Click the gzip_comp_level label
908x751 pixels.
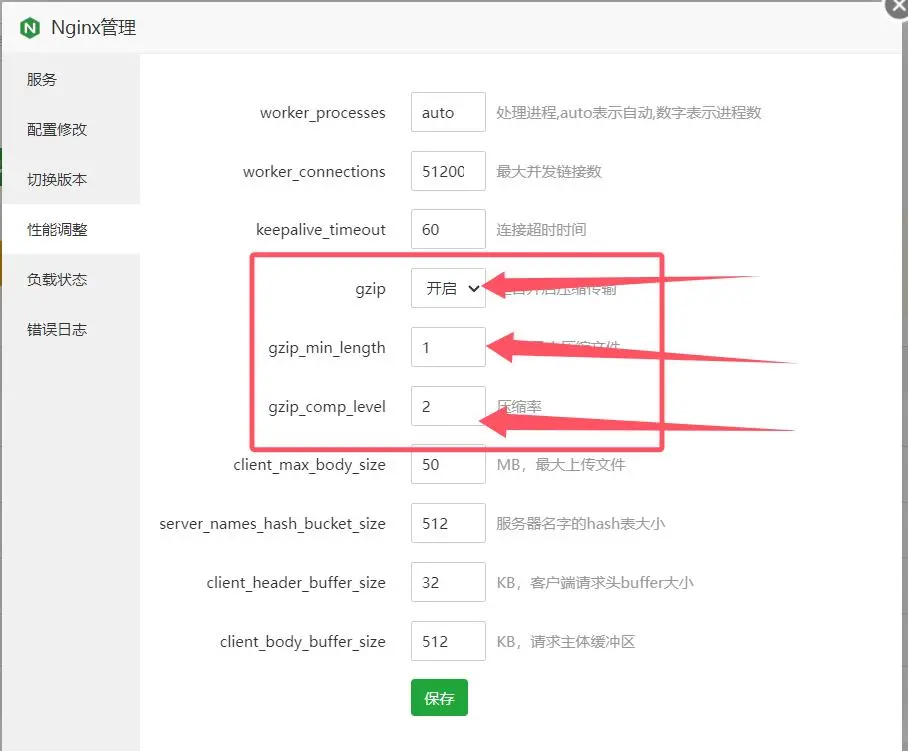coord(327,407)
